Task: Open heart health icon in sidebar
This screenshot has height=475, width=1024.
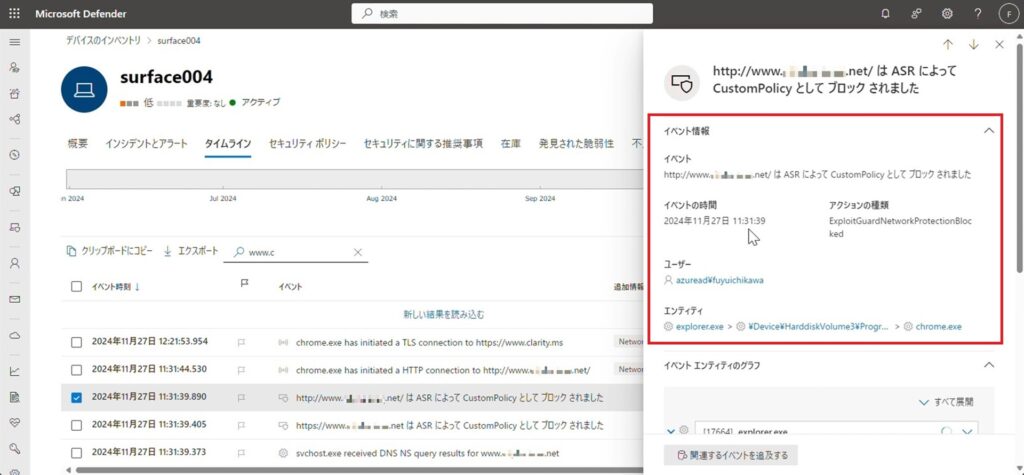Action: (14, 423)
